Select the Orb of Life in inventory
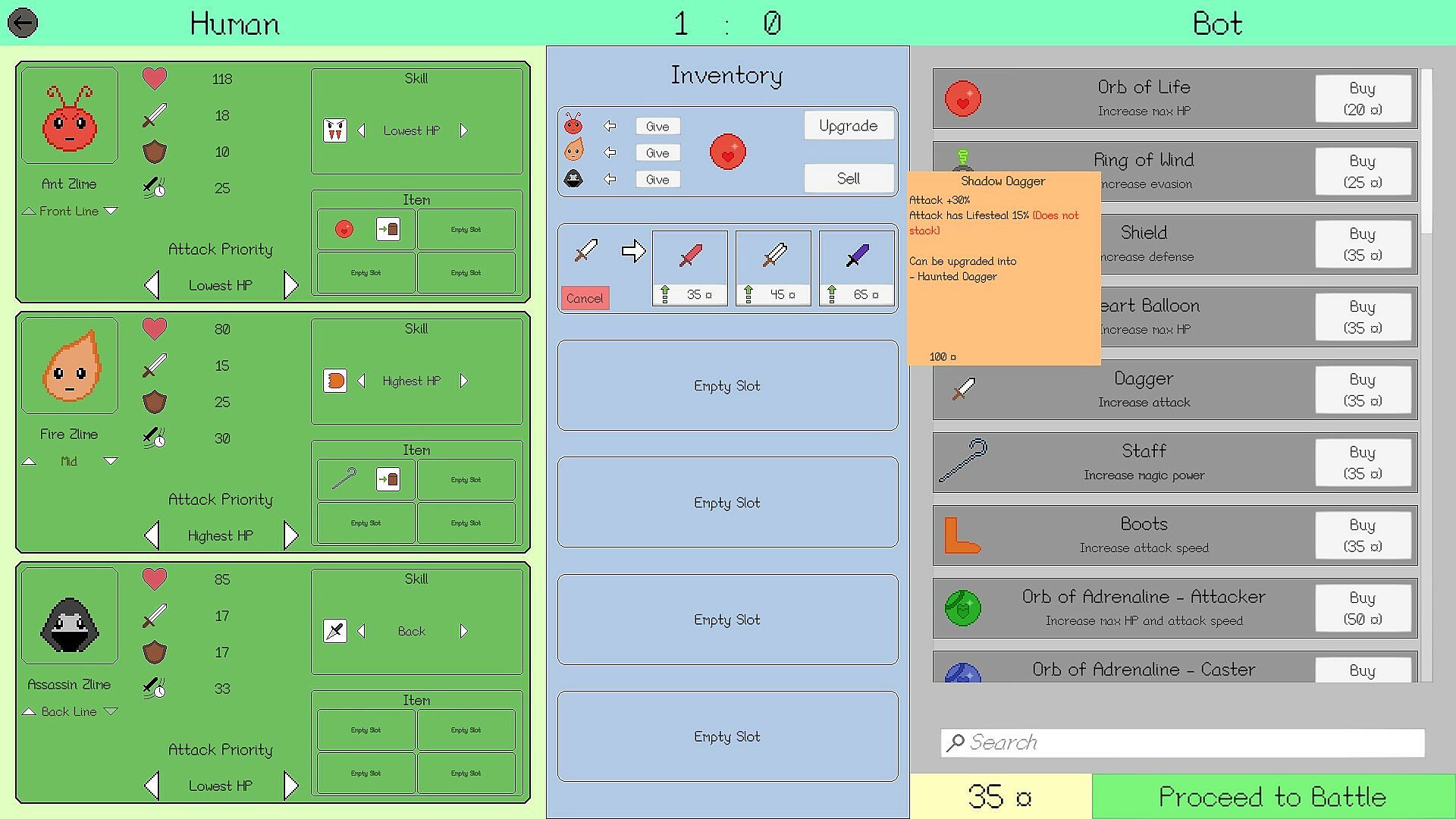1456x819 pixels. tap(727, 152)
